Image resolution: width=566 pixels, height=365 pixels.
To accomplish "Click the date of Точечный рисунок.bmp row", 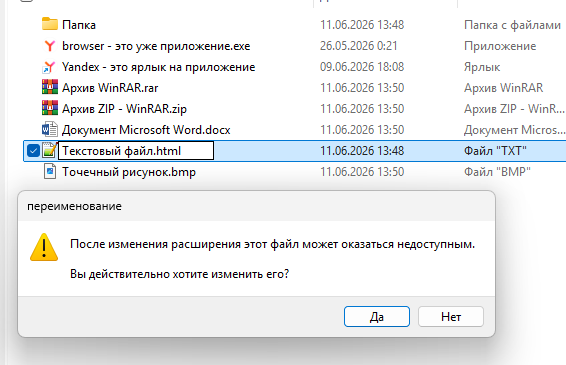I will (x=362, y=171).
